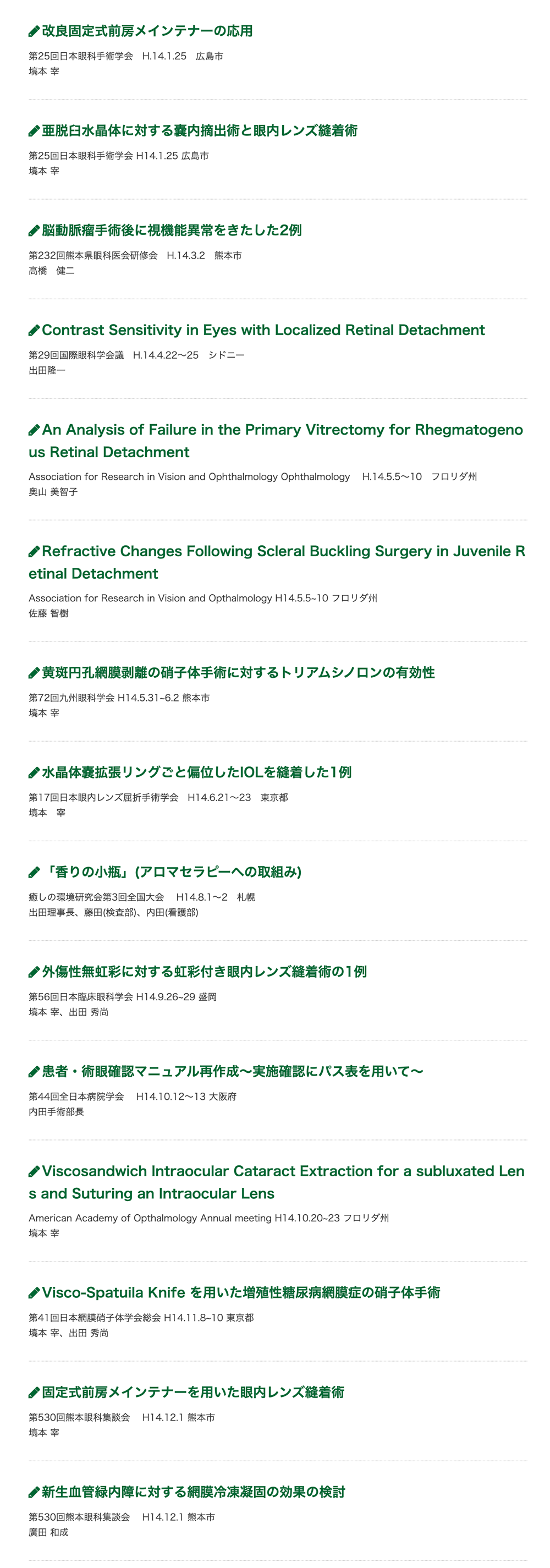
Task: Click pencil icon before Viscosandwich Intraocular title
Action: pyautogui.click(x=34, y=1172)
